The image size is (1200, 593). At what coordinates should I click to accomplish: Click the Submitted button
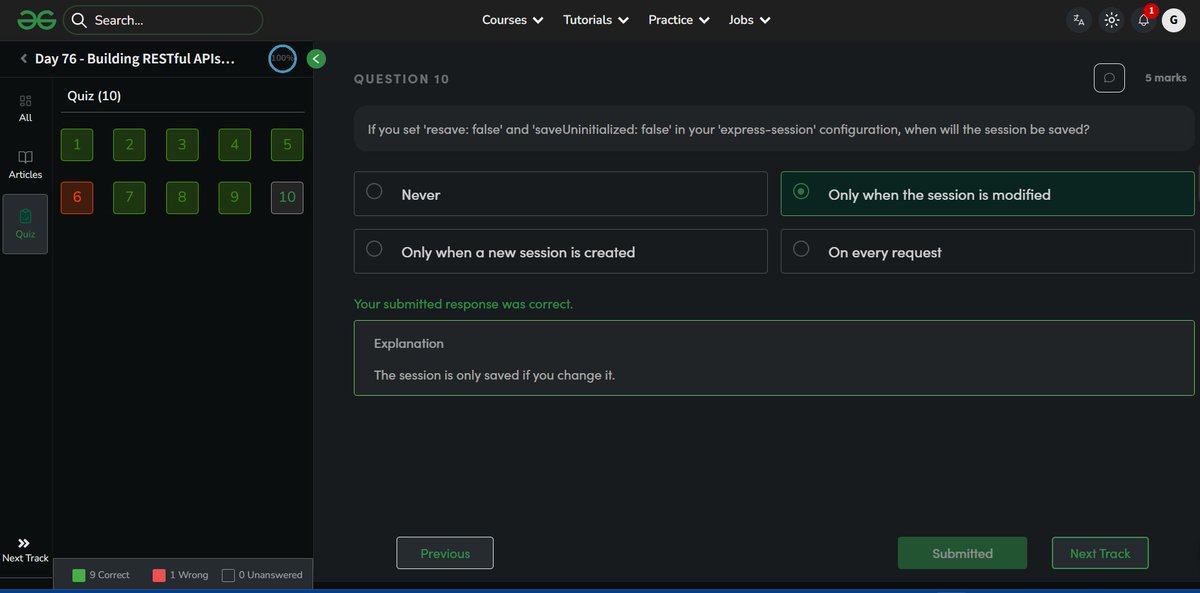[962, 553]
